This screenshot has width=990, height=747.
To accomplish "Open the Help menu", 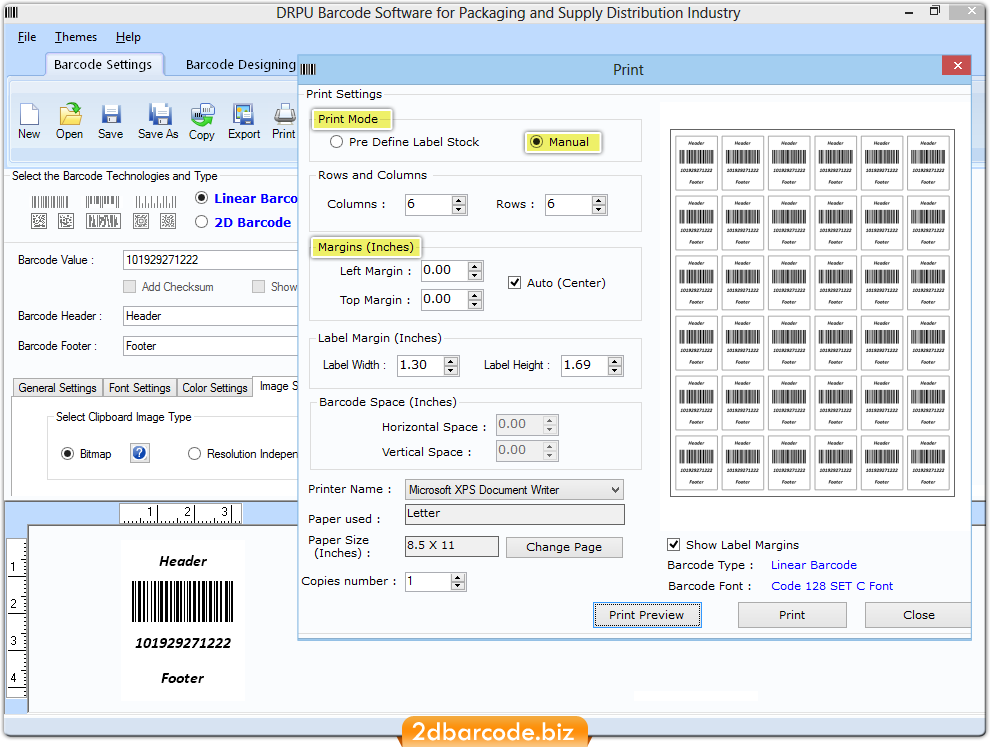I will tap(128, 37).
